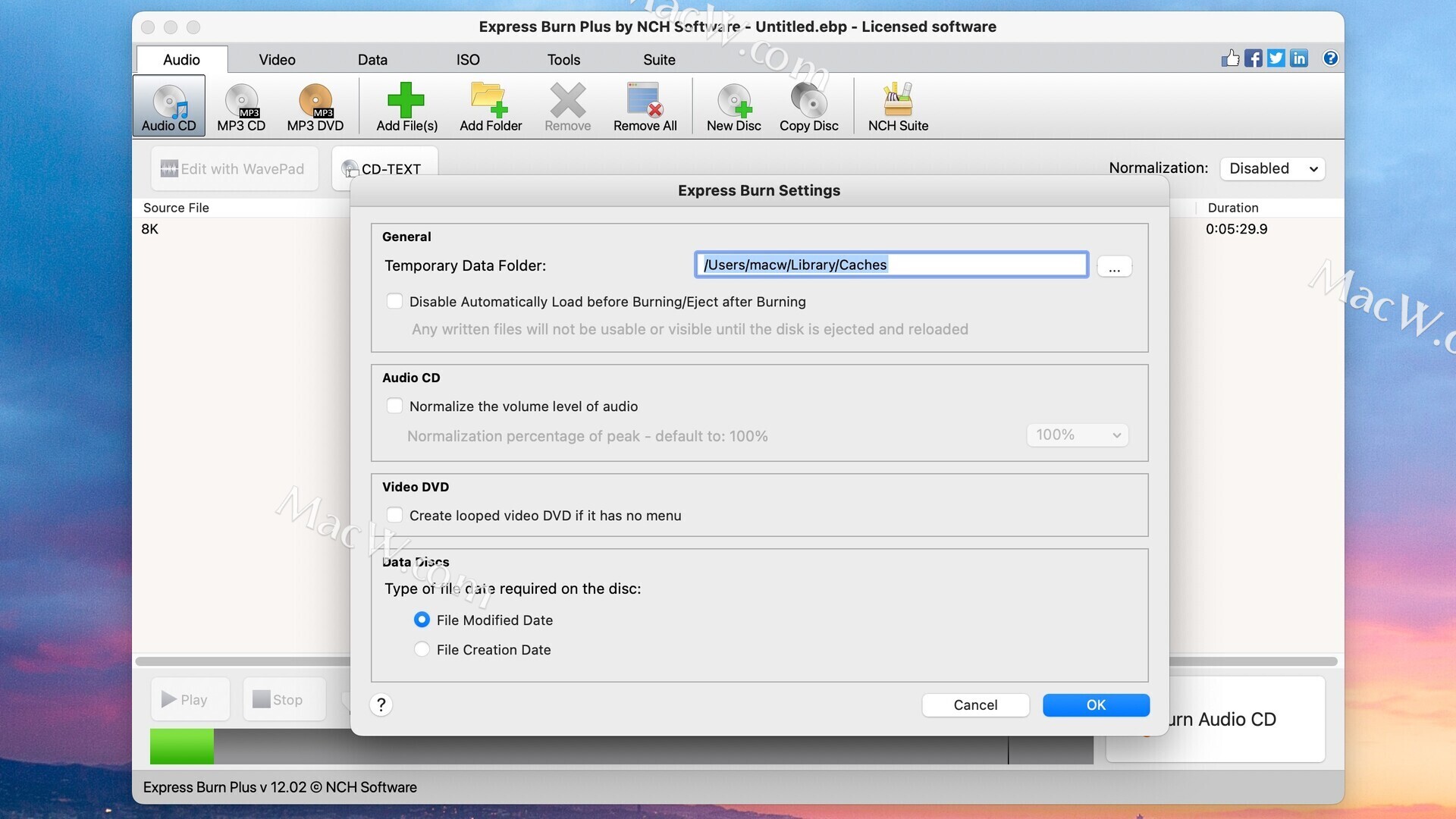Click the Temporary Data Folder path field

pos(890,265)
